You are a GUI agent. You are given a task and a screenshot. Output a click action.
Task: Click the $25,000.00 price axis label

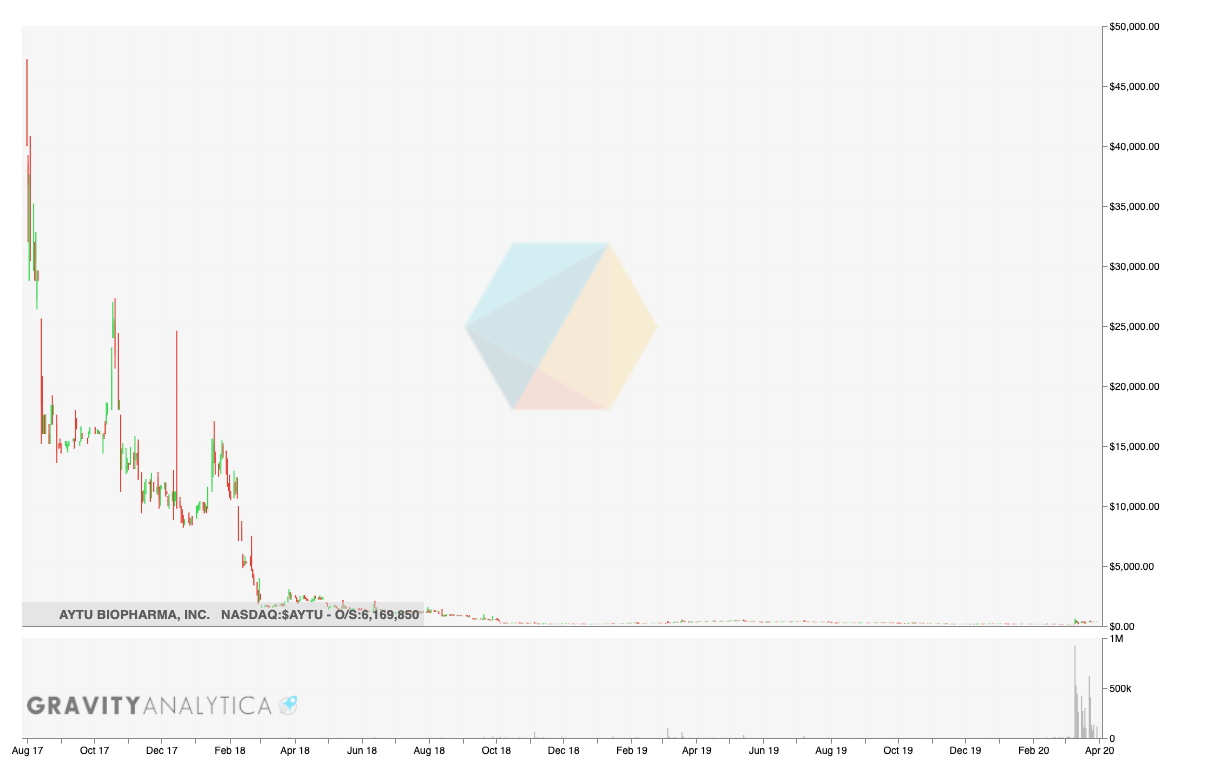[1134, 327]
